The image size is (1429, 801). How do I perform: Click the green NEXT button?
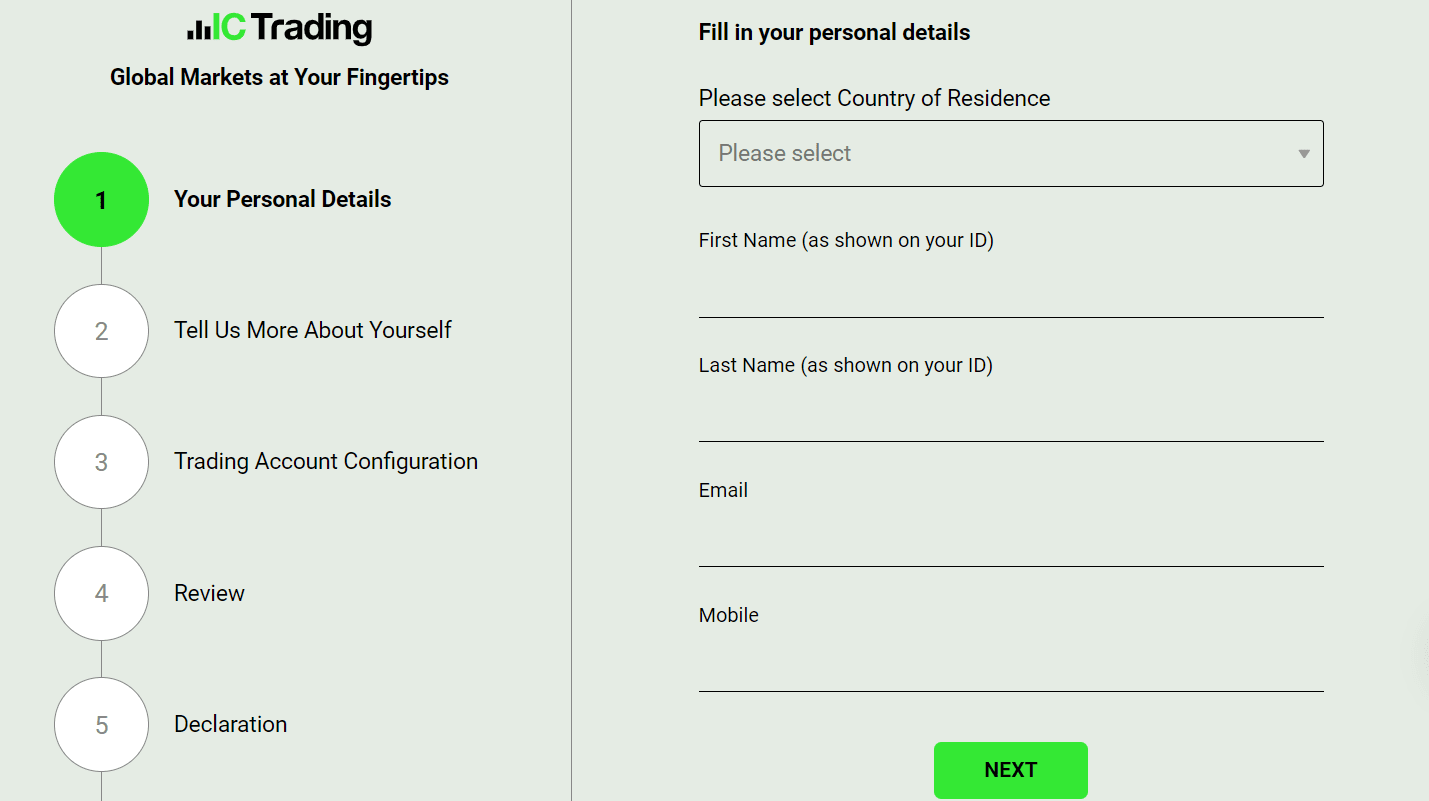click(x=1011, y=770)
